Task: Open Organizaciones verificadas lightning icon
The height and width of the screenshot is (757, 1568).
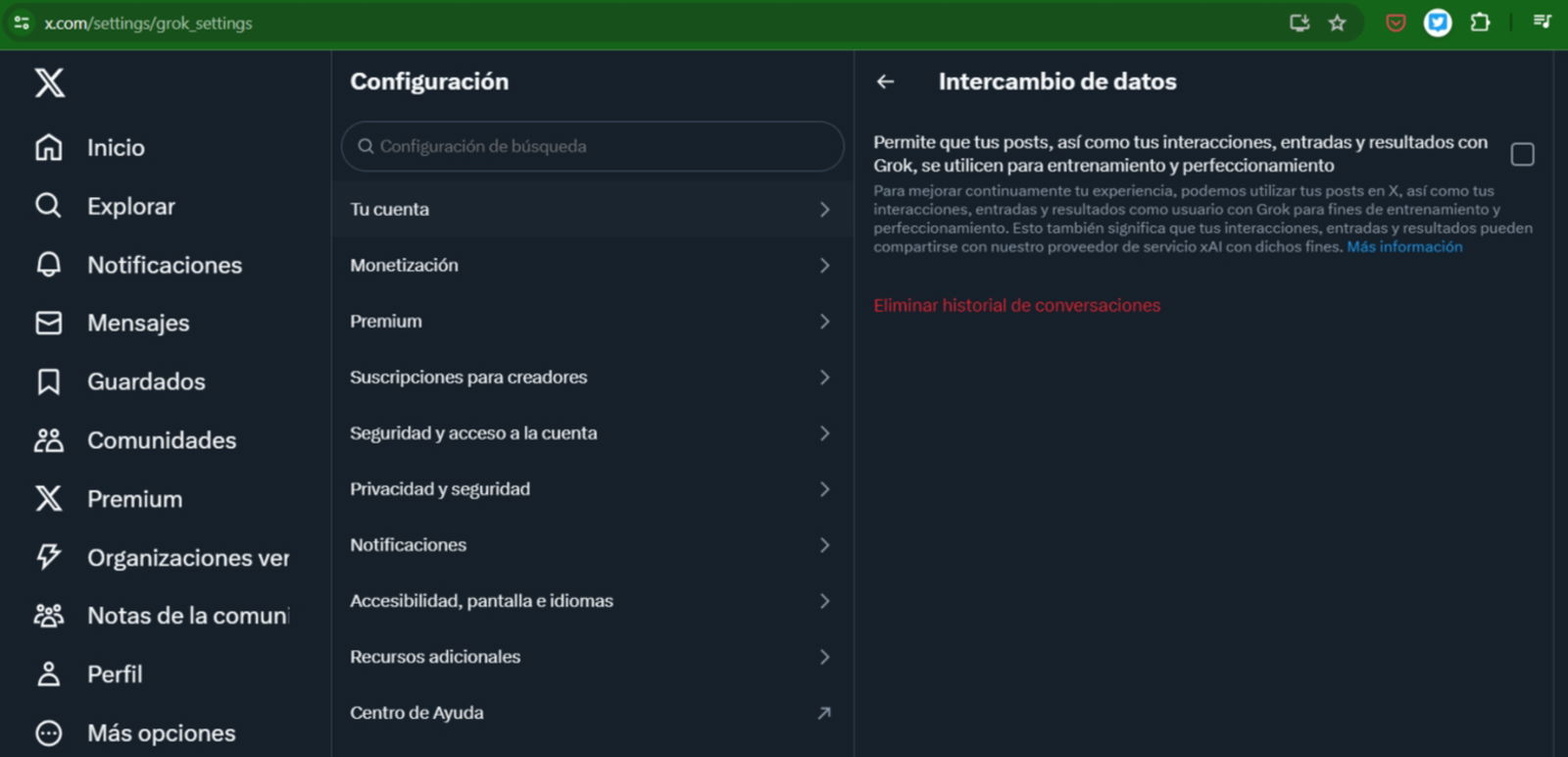Action: (49, 557)
